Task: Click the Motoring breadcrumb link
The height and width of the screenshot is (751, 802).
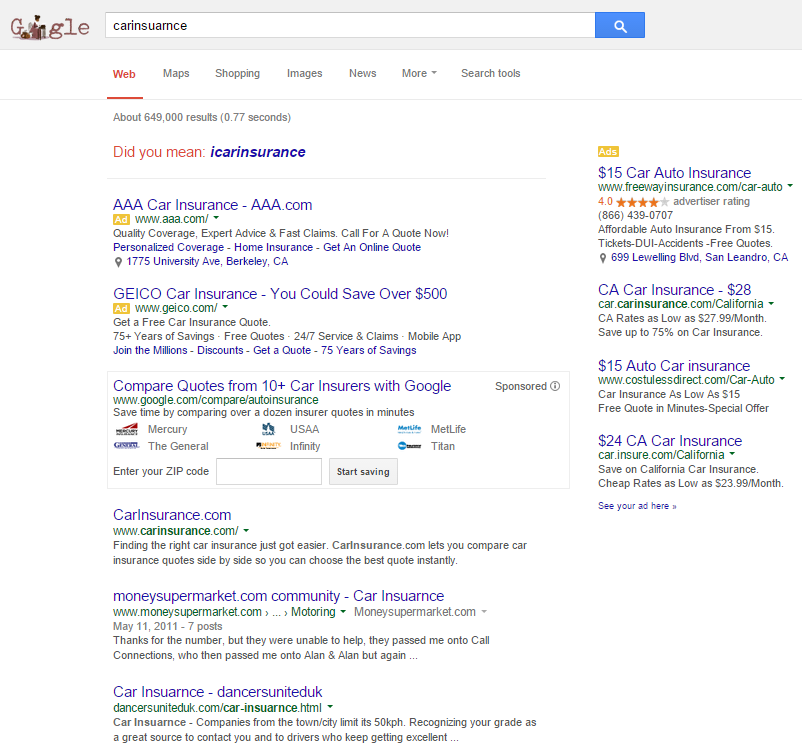Action: [313, 612]
